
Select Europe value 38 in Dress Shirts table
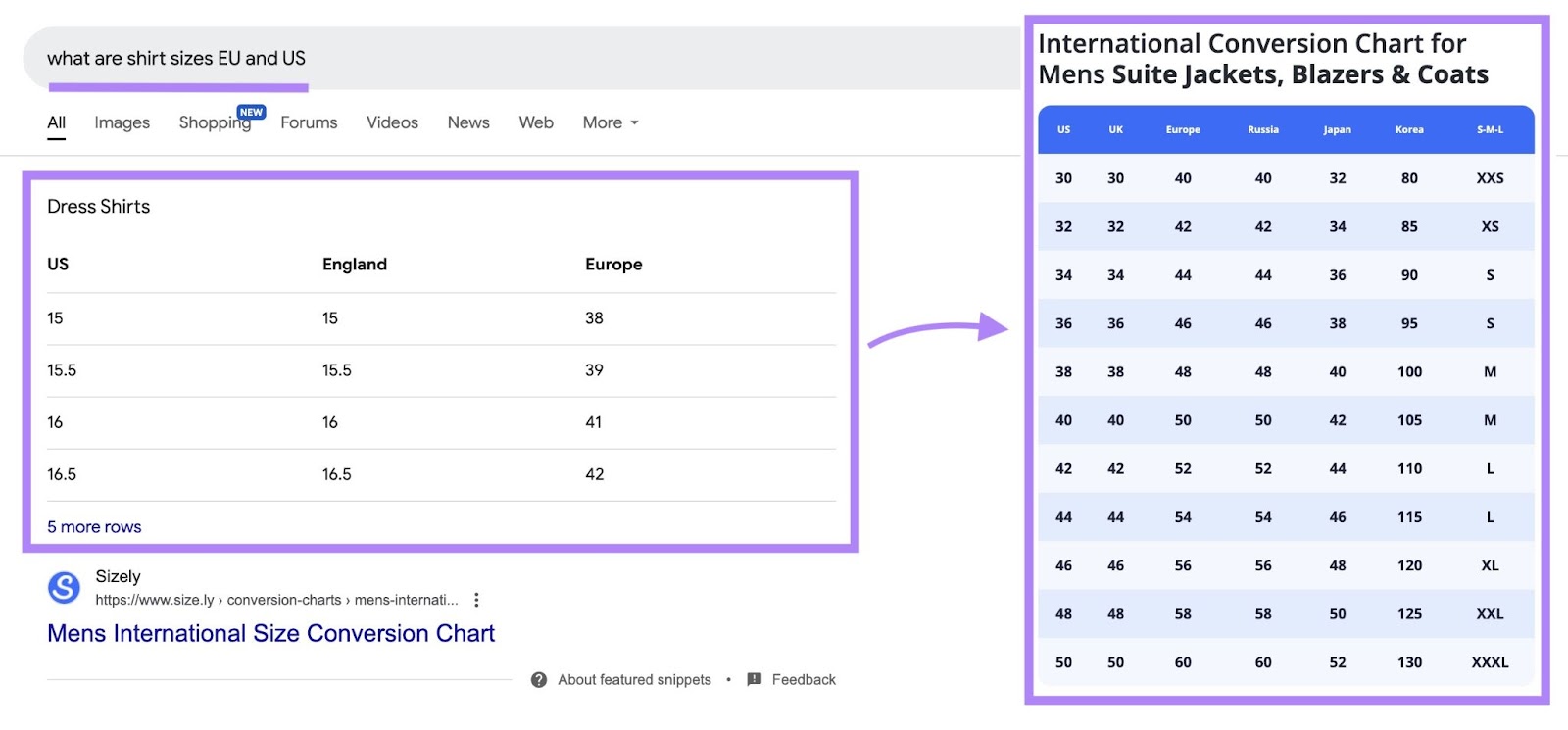pos(594,318)
